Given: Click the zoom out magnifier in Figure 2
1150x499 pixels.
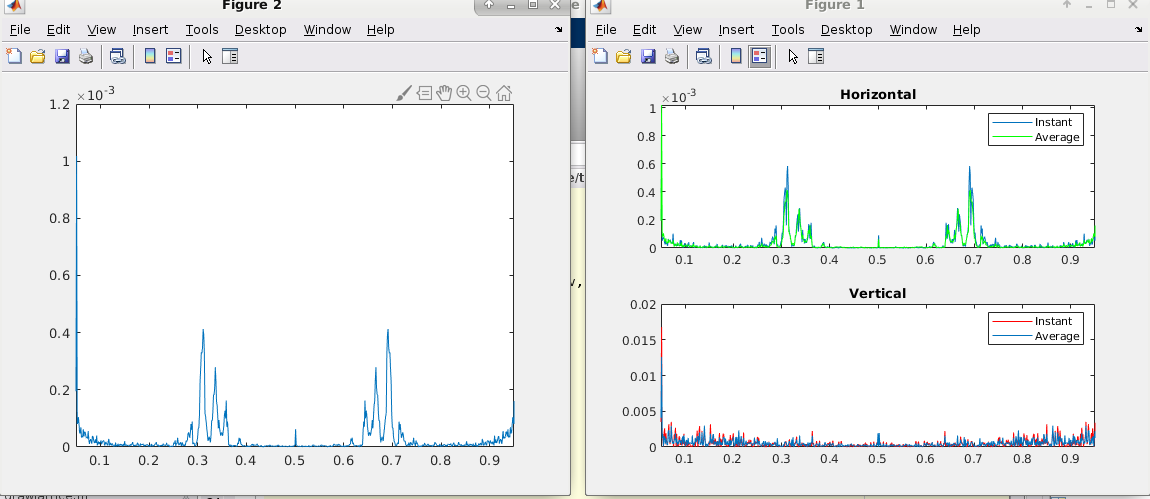Looking at the screenshot, I should click(484, 93).
